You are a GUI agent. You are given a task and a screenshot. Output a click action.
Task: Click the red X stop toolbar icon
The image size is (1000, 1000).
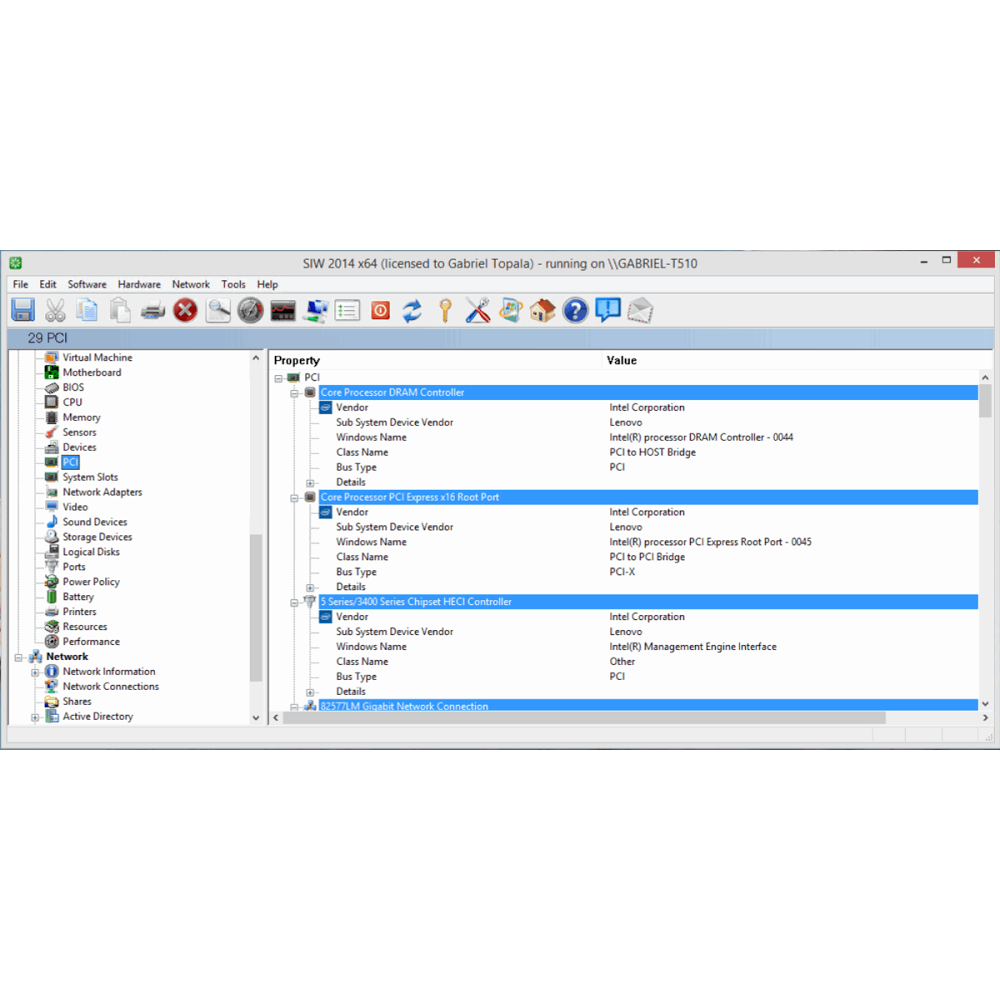185,311
